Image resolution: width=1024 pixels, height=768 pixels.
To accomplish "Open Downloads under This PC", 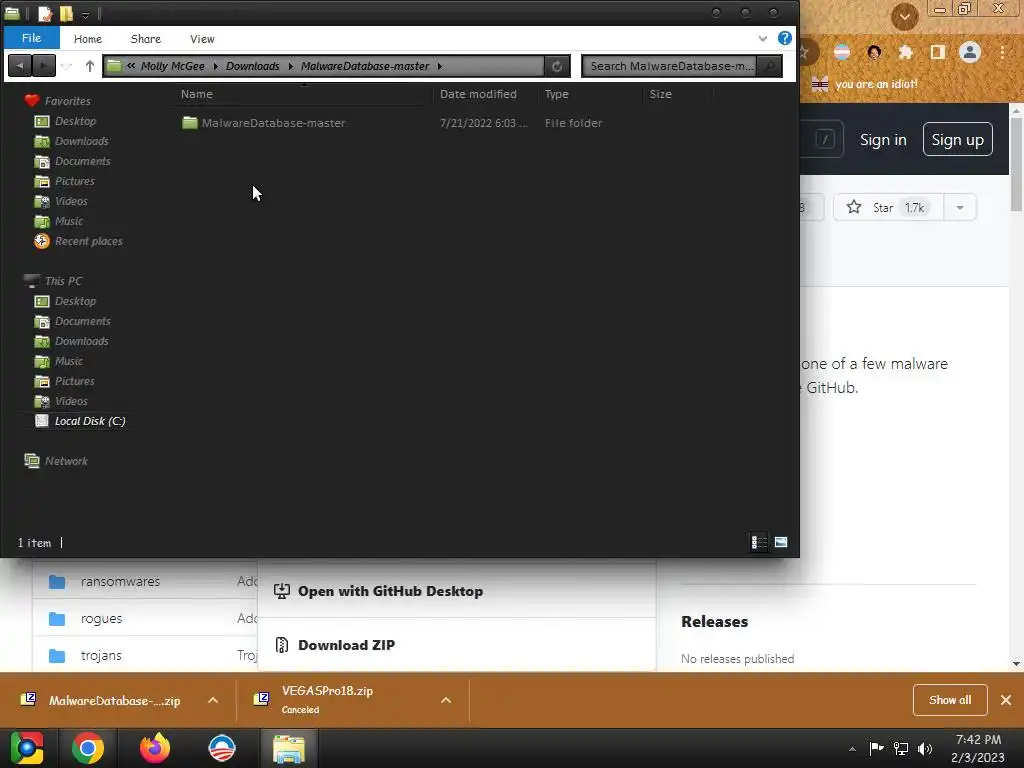I will (x=82, y=341).
